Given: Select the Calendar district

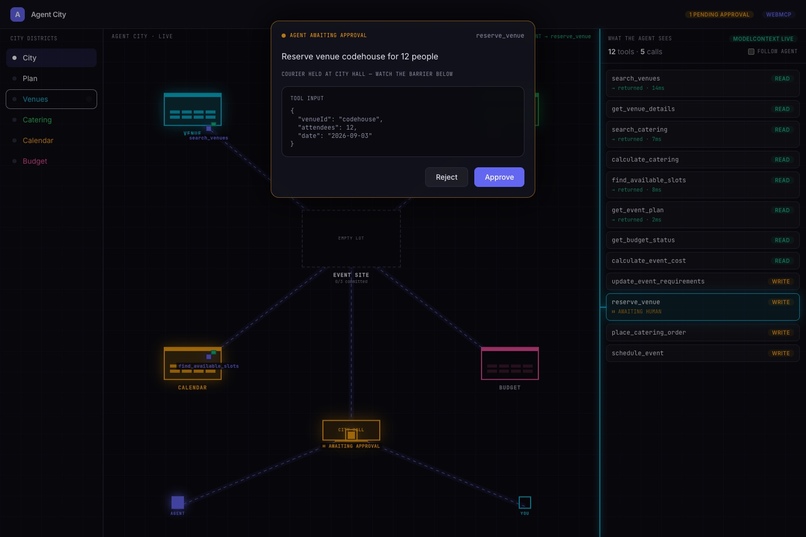Looking at the screenshot, I should [x=51, y=140].
